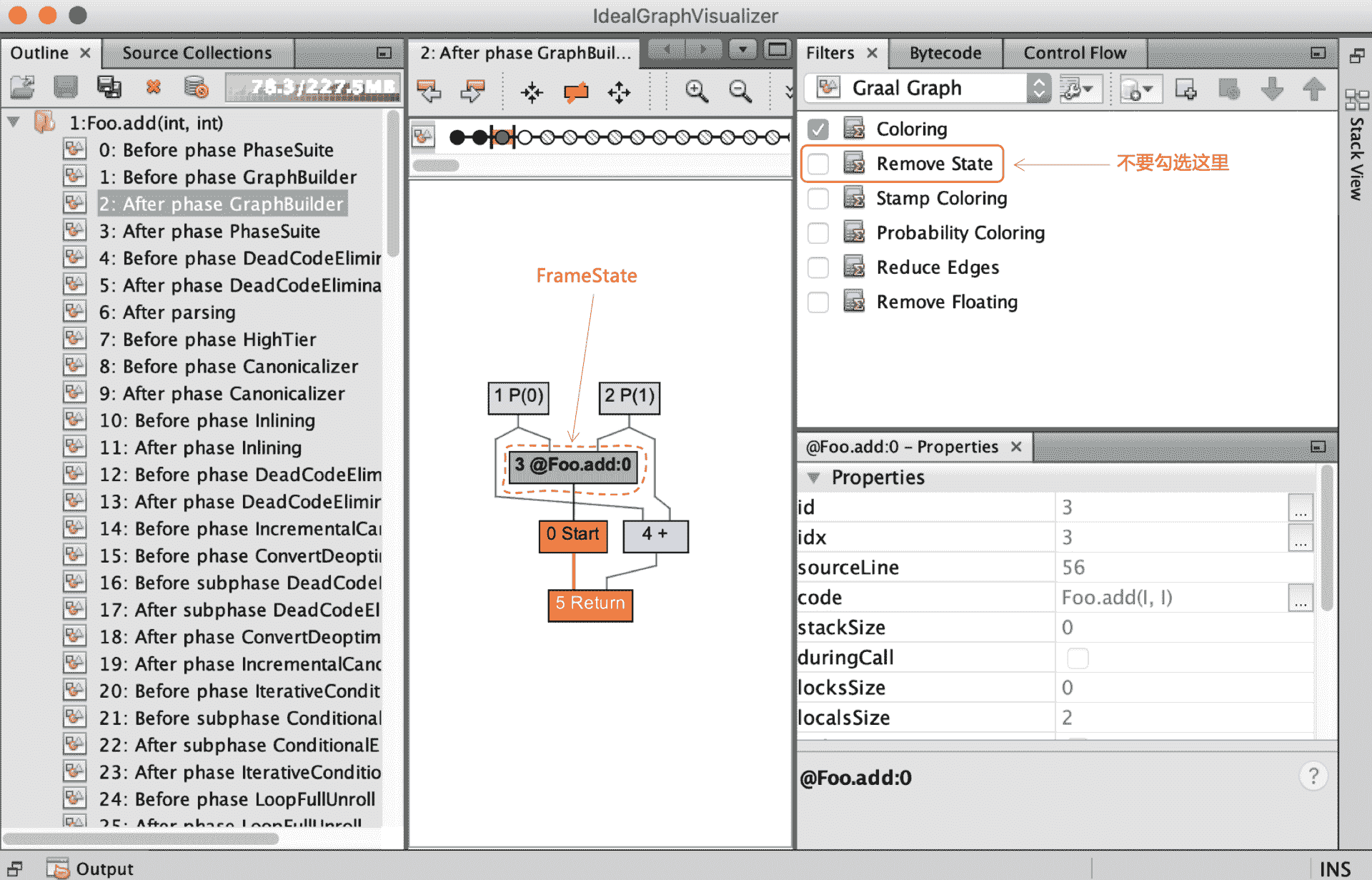
Task: Enable the Remove State filter checkbox
Action: pos(818,164)
